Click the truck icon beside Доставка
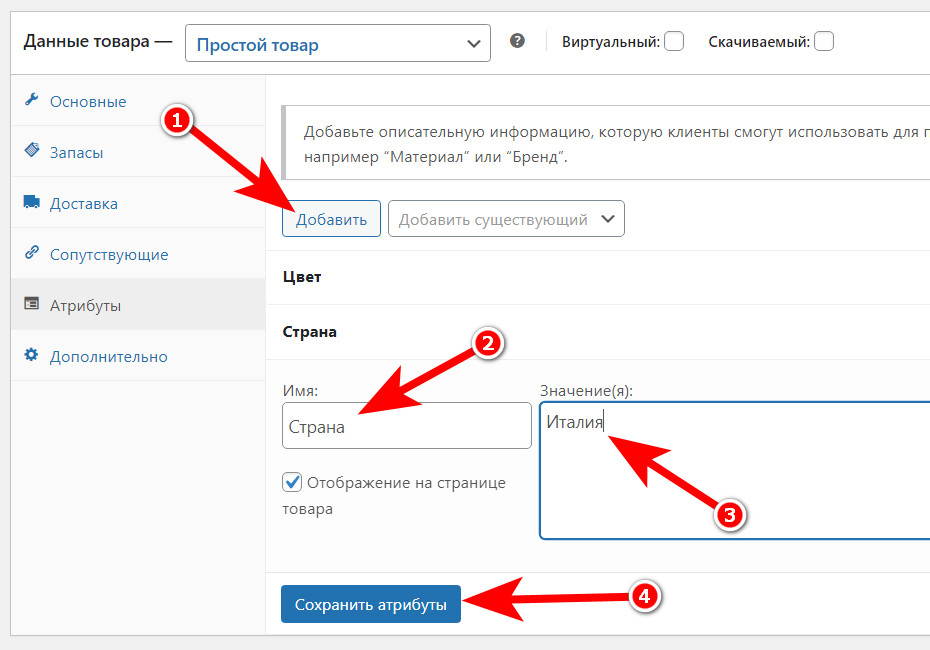930x650 pixels. pos(31,202)
